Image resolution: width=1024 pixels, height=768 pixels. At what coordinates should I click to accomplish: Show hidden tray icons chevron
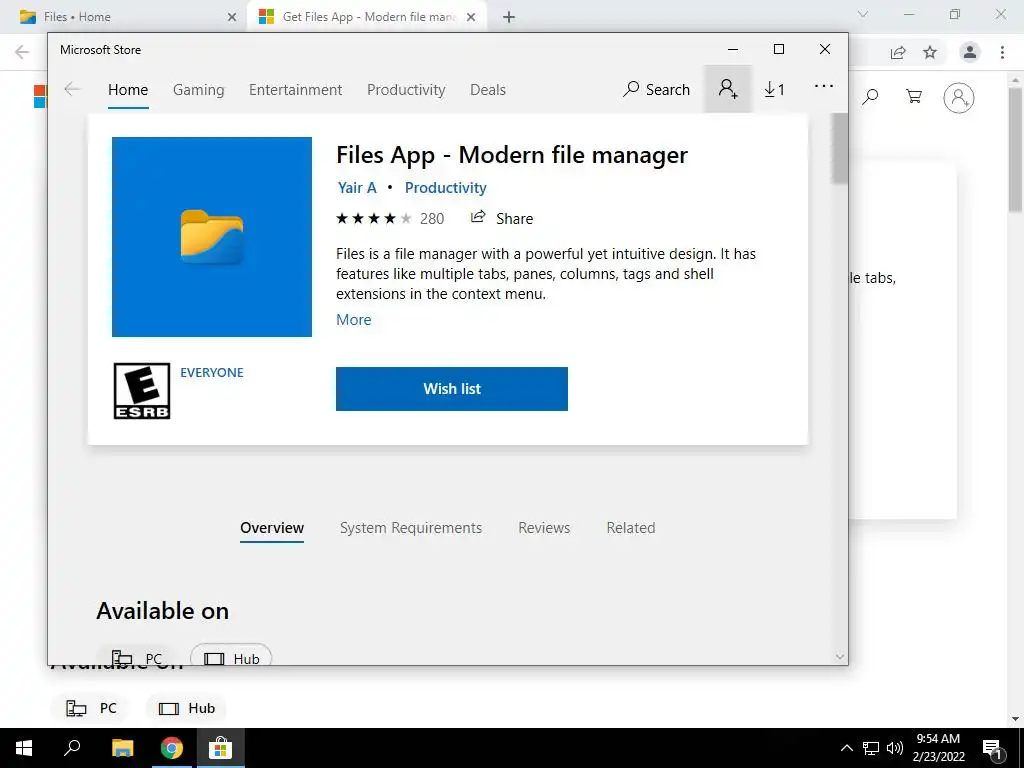pos(846,748)
